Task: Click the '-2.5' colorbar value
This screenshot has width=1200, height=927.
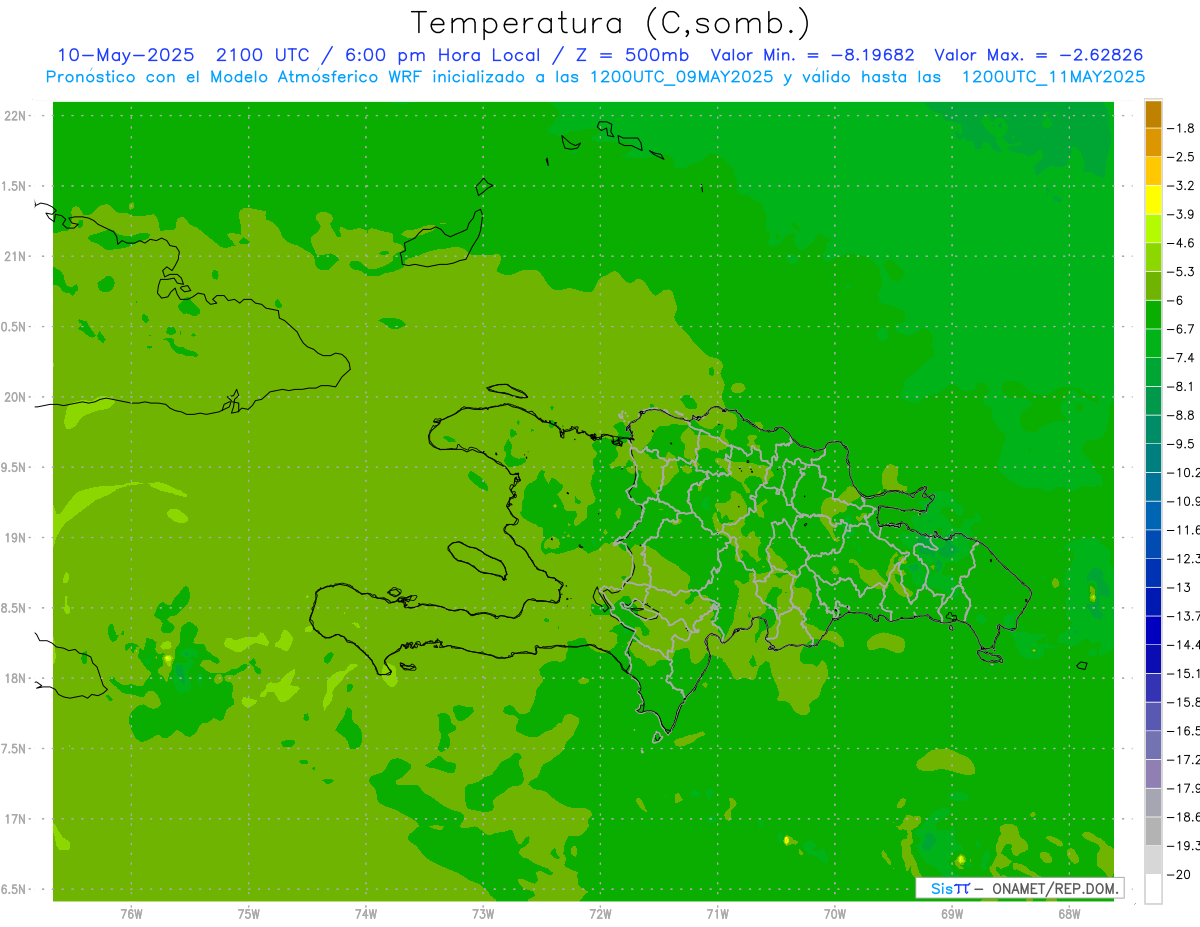Action: (1182, 157)
